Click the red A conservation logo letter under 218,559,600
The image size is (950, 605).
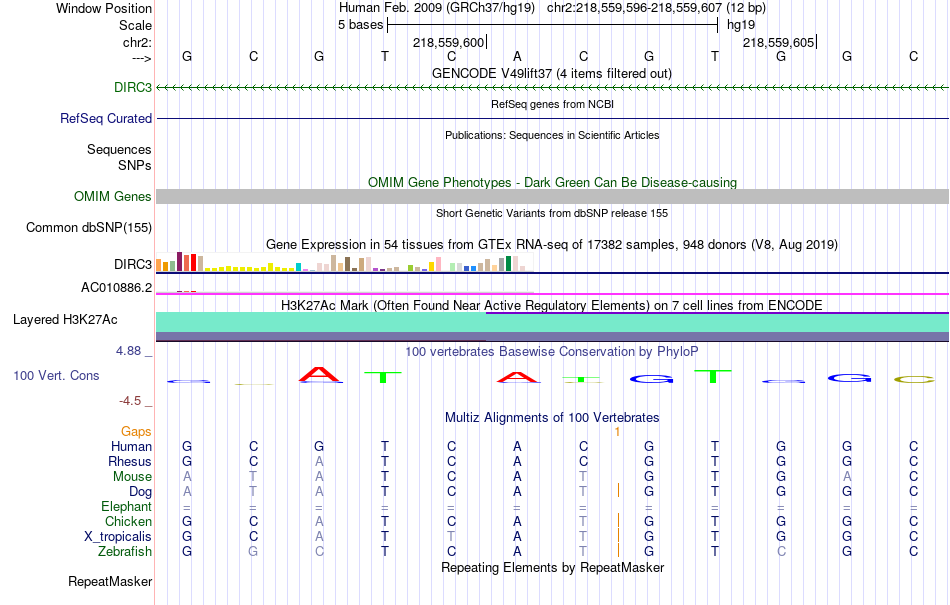point(517,377)
